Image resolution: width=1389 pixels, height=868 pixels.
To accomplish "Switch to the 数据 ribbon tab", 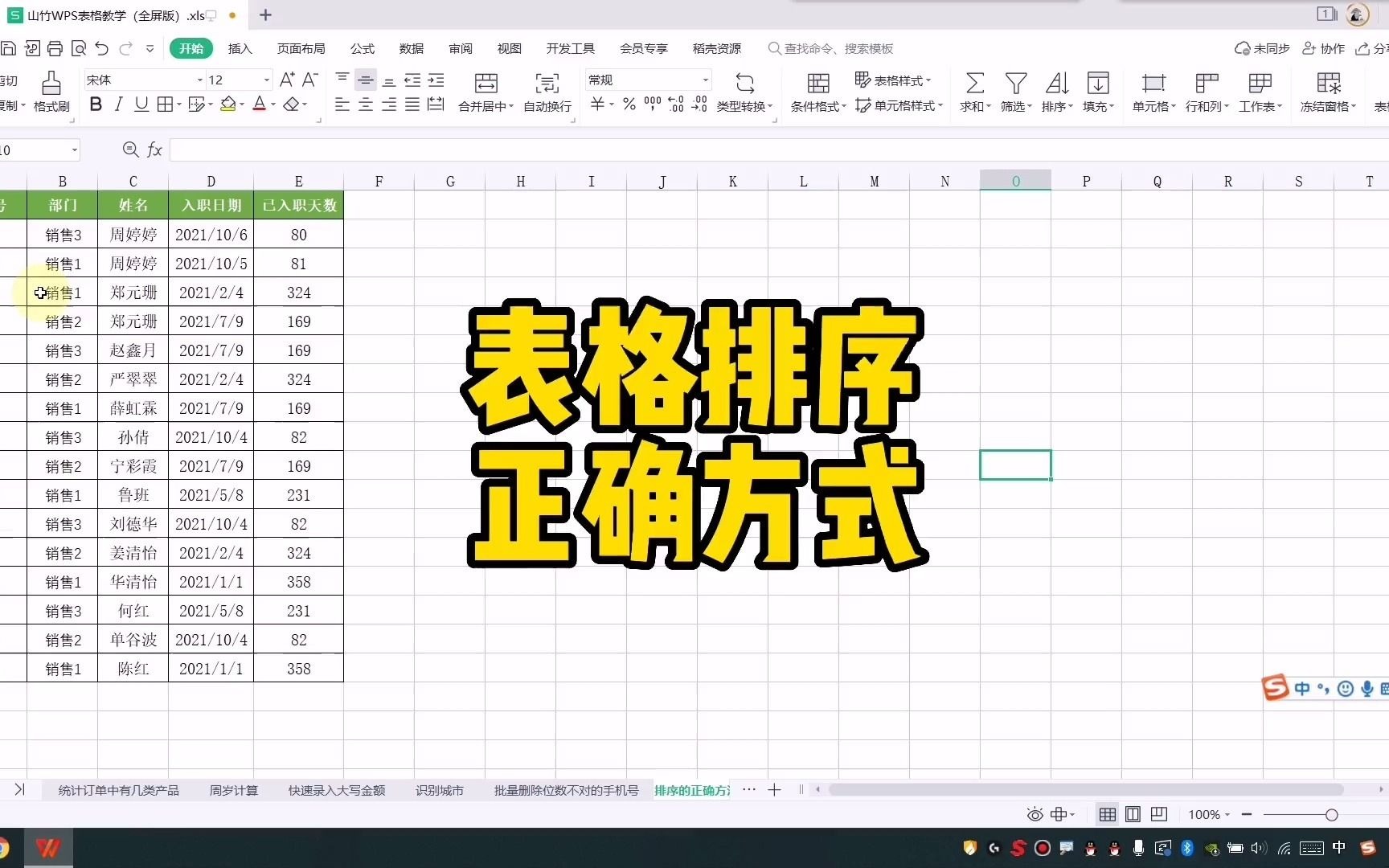I will (x=411, y=48).
